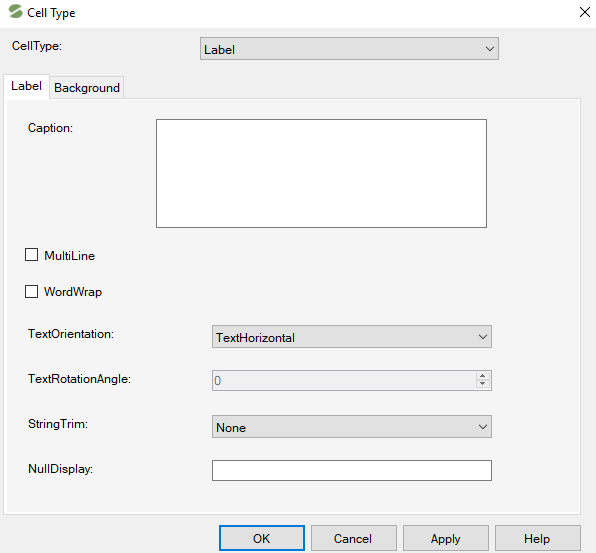Image resolution: width=596 pixels, height=553 pixels.
Task: Click the NullDisplay: label text
Action: (60, 469)
